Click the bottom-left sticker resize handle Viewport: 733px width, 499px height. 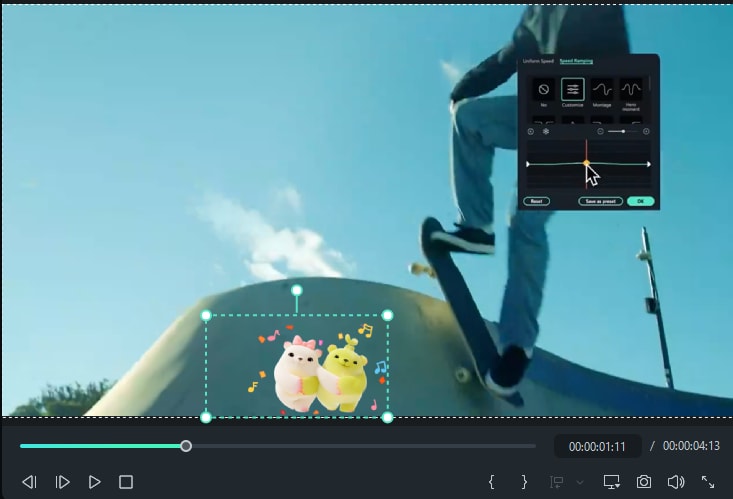pos(206,417)
